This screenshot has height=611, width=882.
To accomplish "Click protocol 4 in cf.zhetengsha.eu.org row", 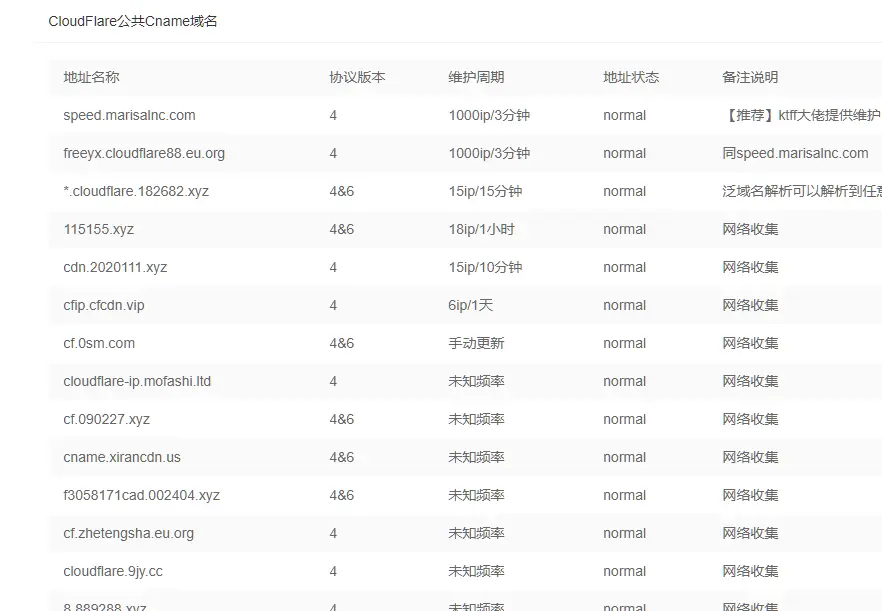I will tap(333, 533).
